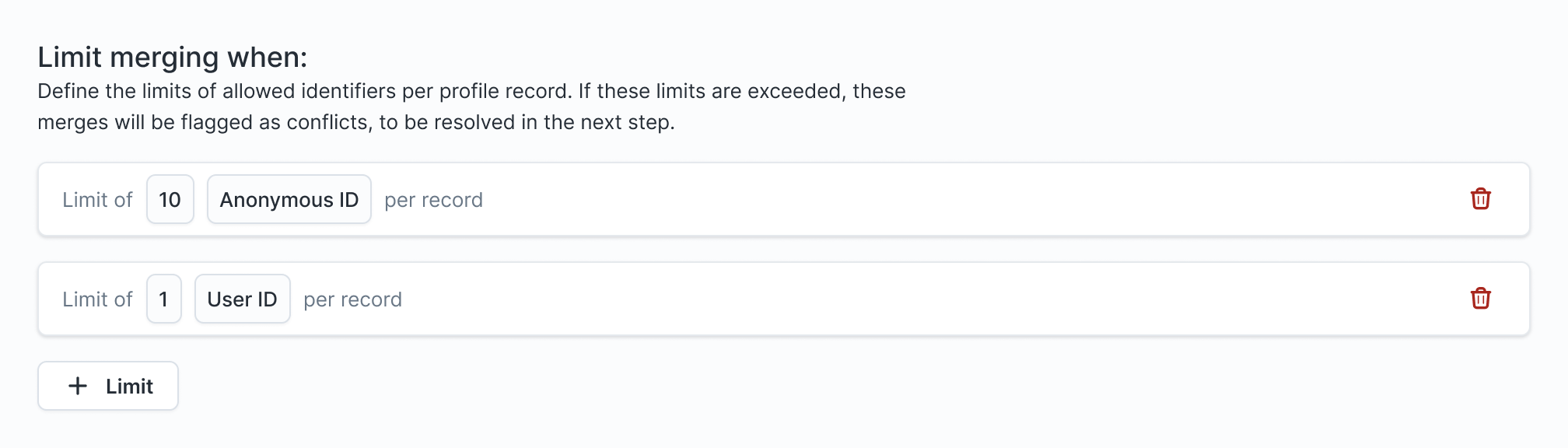The height and width of the screenshot is (448, 1568).
Task: Delete the Anonymous ID limit row
Action: (x=1480, y=199)
